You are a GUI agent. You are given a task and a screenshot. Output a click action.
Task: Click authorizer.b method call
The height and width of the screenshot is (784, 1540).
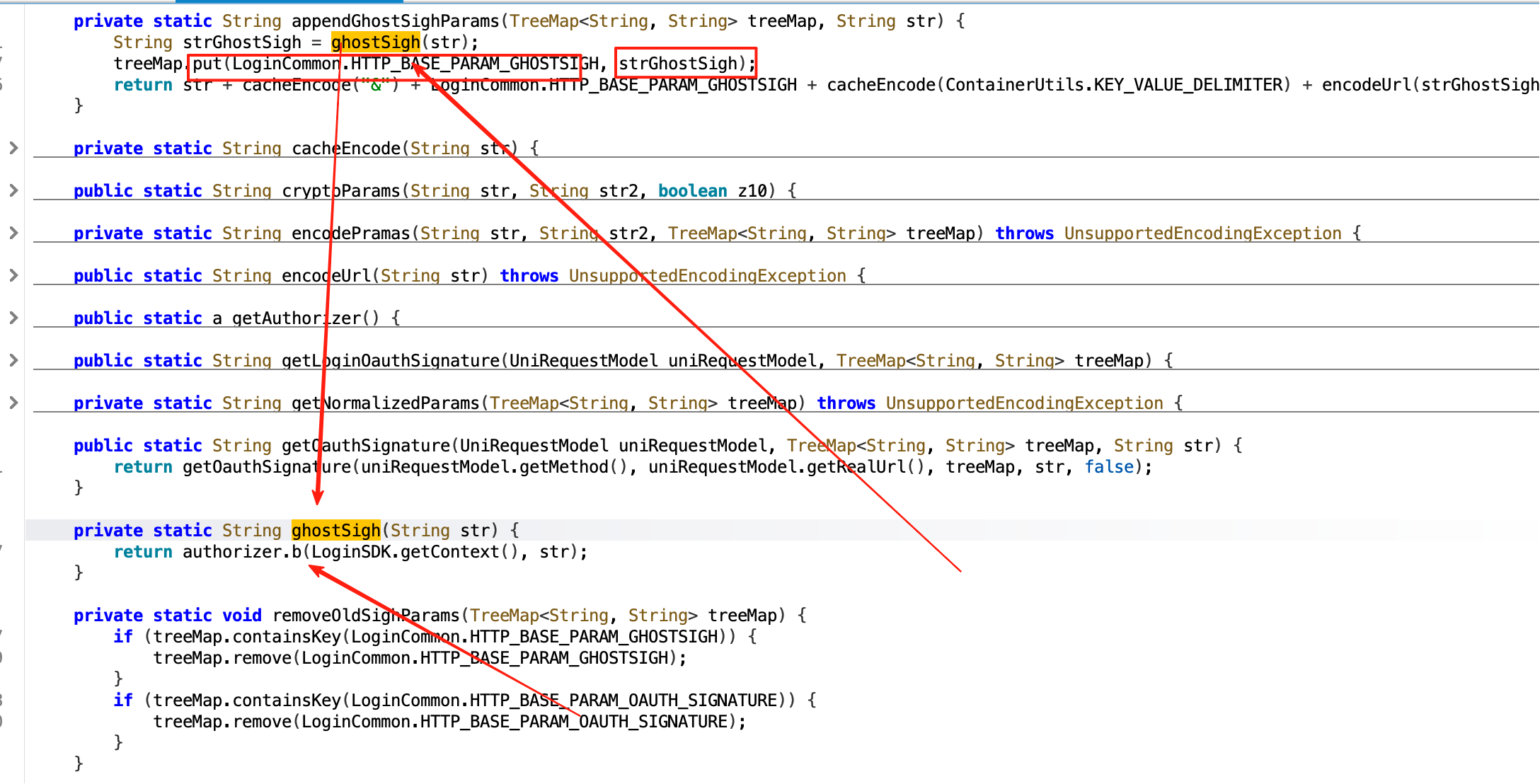click(x=242, y=552)
